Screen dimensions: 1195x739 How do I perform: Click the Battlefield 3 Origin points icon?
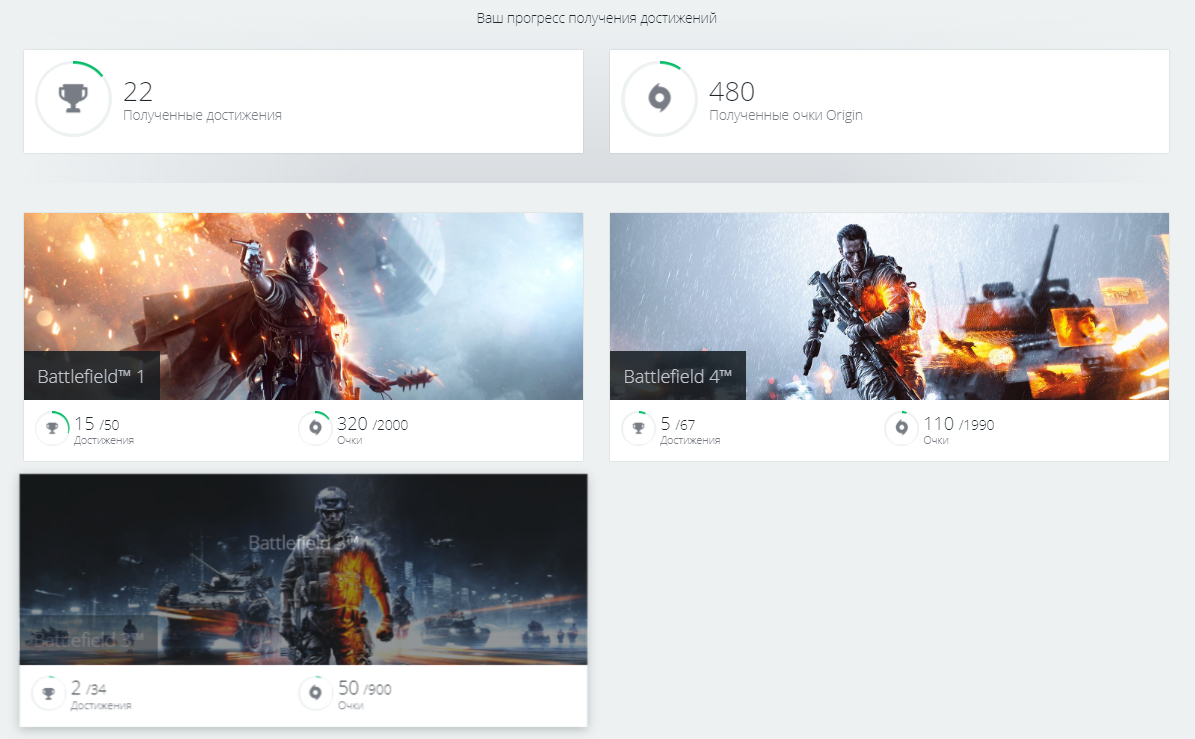click(x=315, y=693)
